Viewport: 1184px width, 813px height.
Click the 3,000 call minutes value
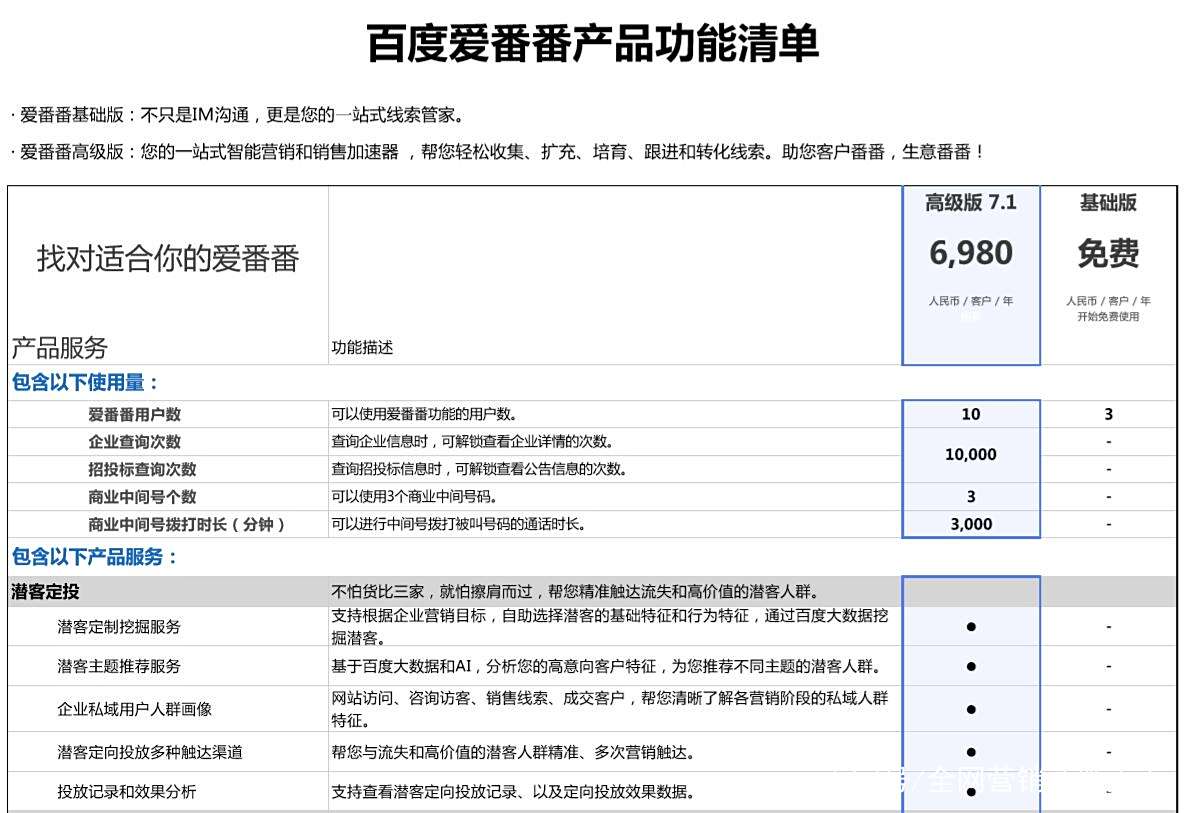(x=970, y=523)
